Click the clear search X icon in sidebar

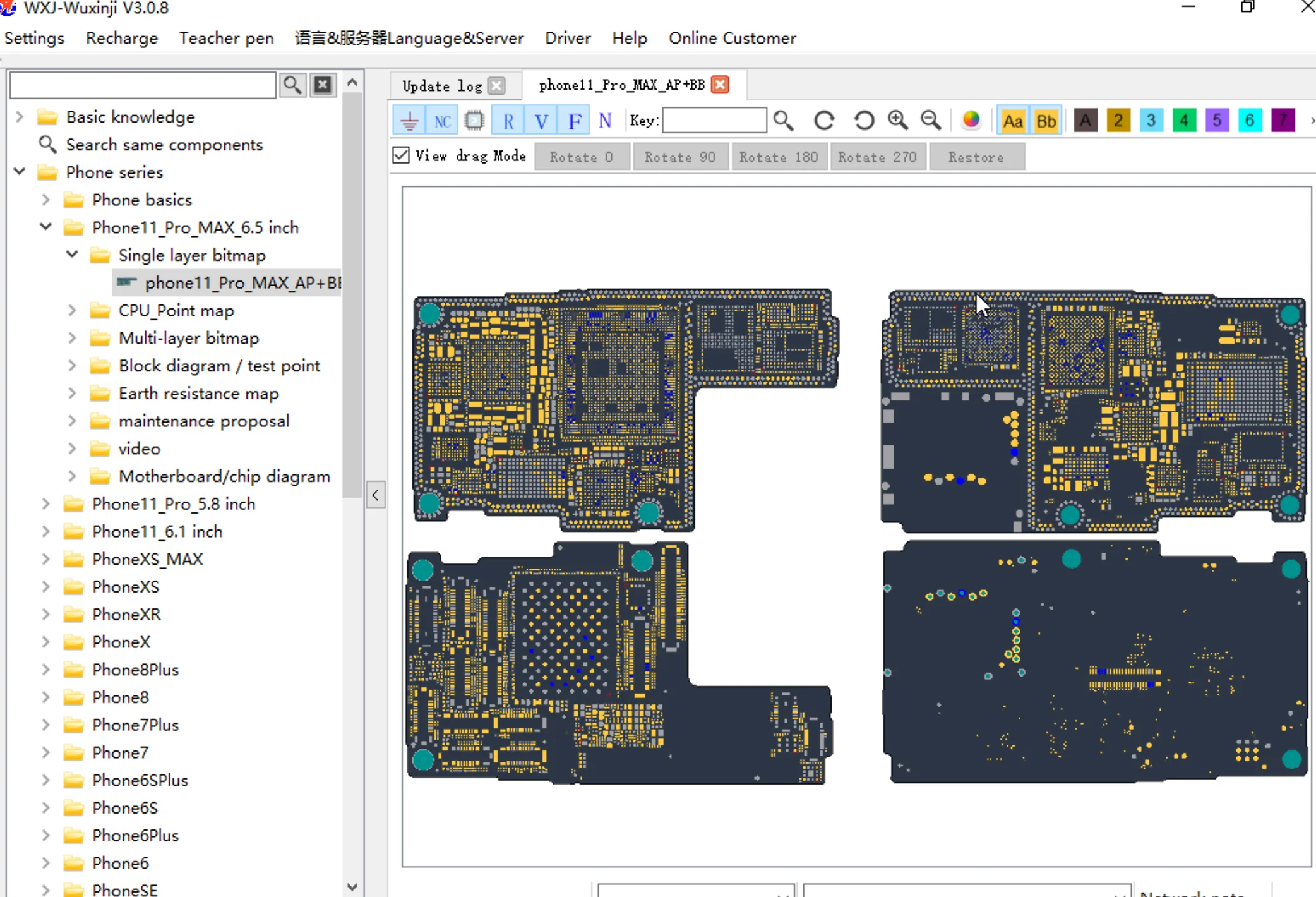coord(323,85)
